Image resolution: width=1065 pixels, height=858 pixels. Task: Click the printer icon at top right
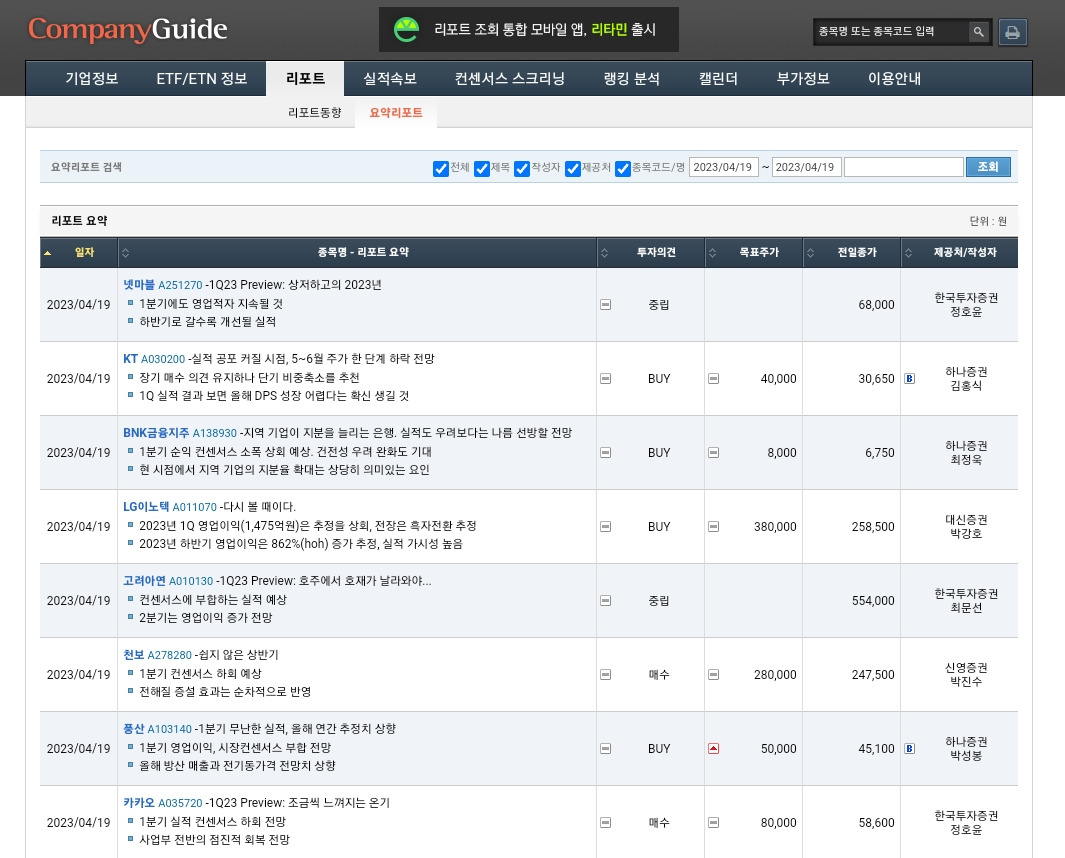pos(1012,31)
